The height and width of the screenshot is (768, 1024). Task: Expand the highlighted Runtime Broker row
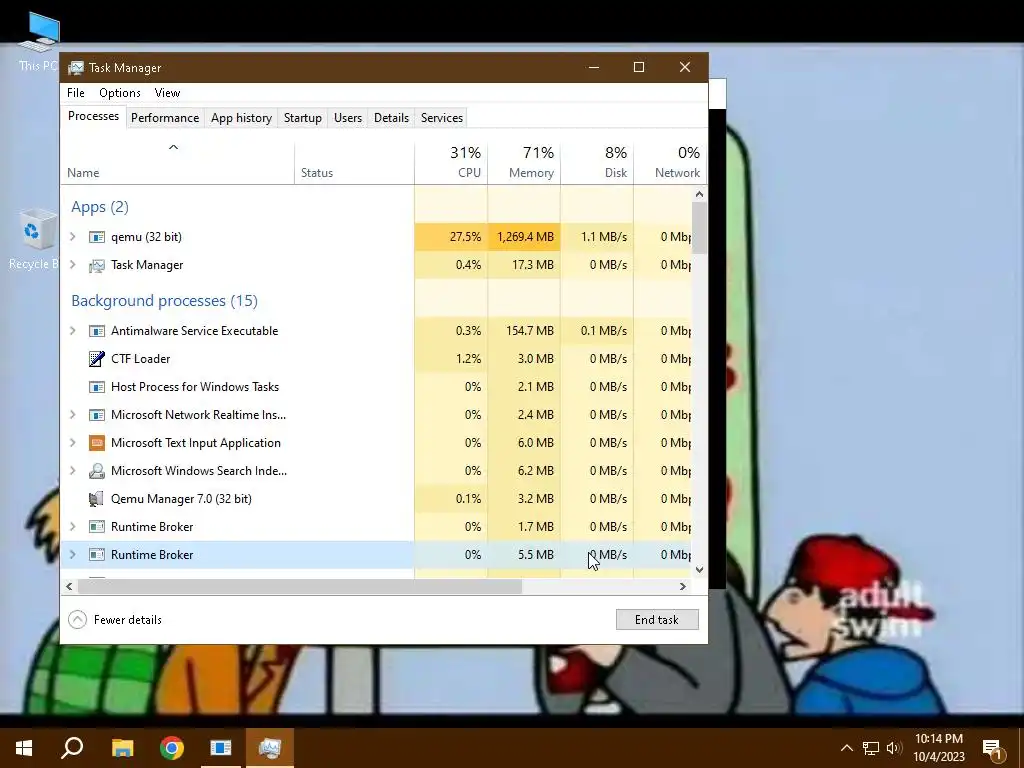pyautogui.click(x=73, y=554)
